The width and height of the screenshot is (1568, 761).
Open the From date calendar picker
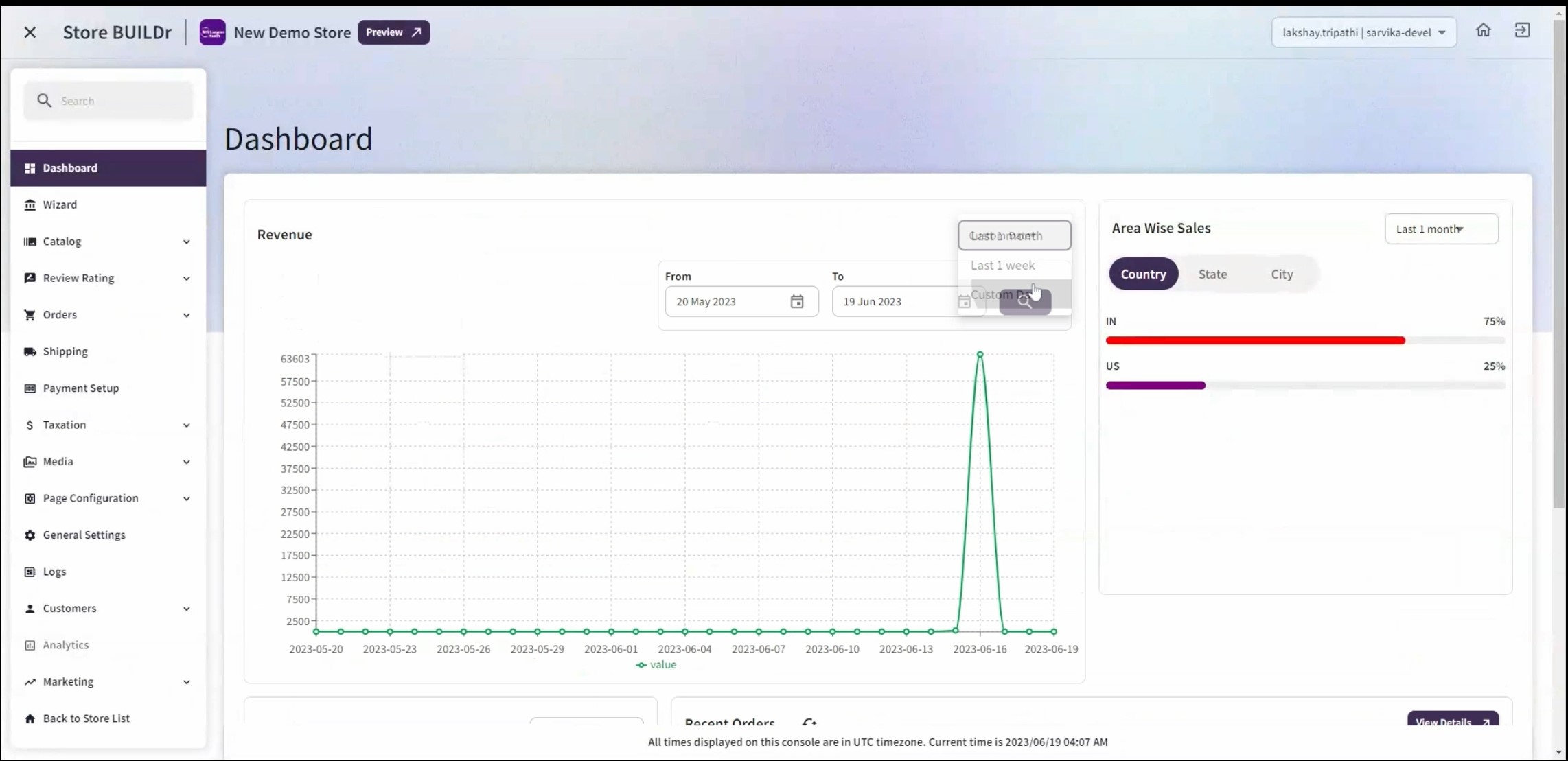click(797, 301)
